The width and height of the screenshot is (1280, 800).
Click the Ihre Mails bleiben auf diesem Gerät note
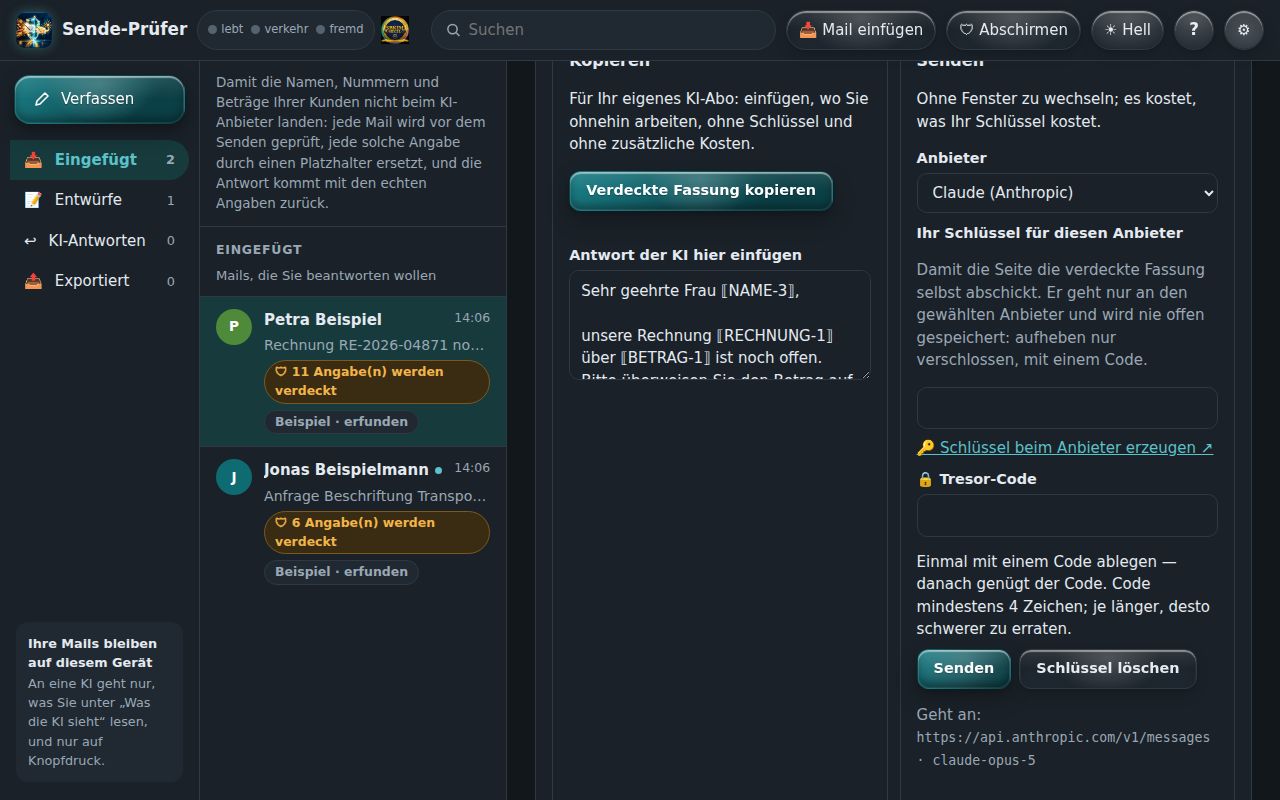click(99, 702)
